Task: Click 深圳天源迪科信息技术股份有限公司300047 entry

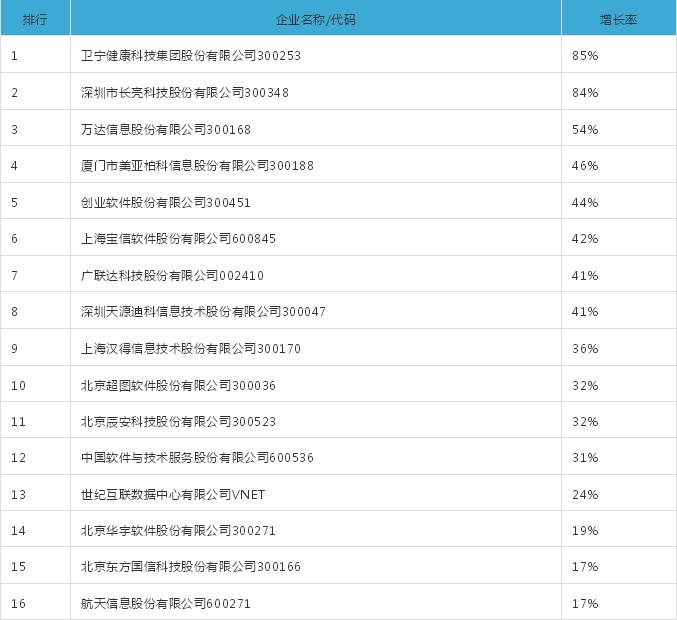Action: [x=203, y=311]
